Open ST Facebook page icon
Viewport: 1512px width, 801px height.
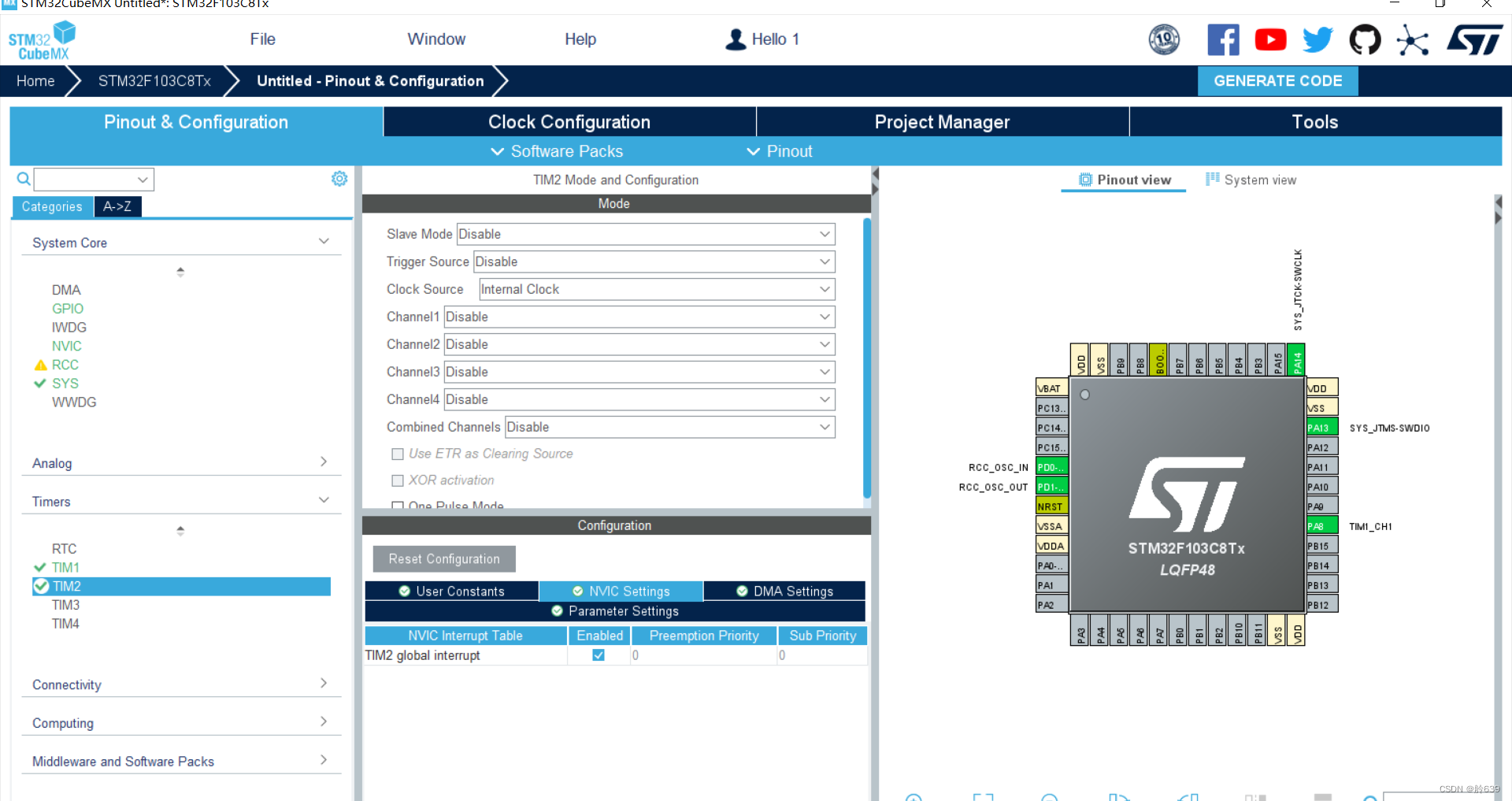coord(1223,39)
